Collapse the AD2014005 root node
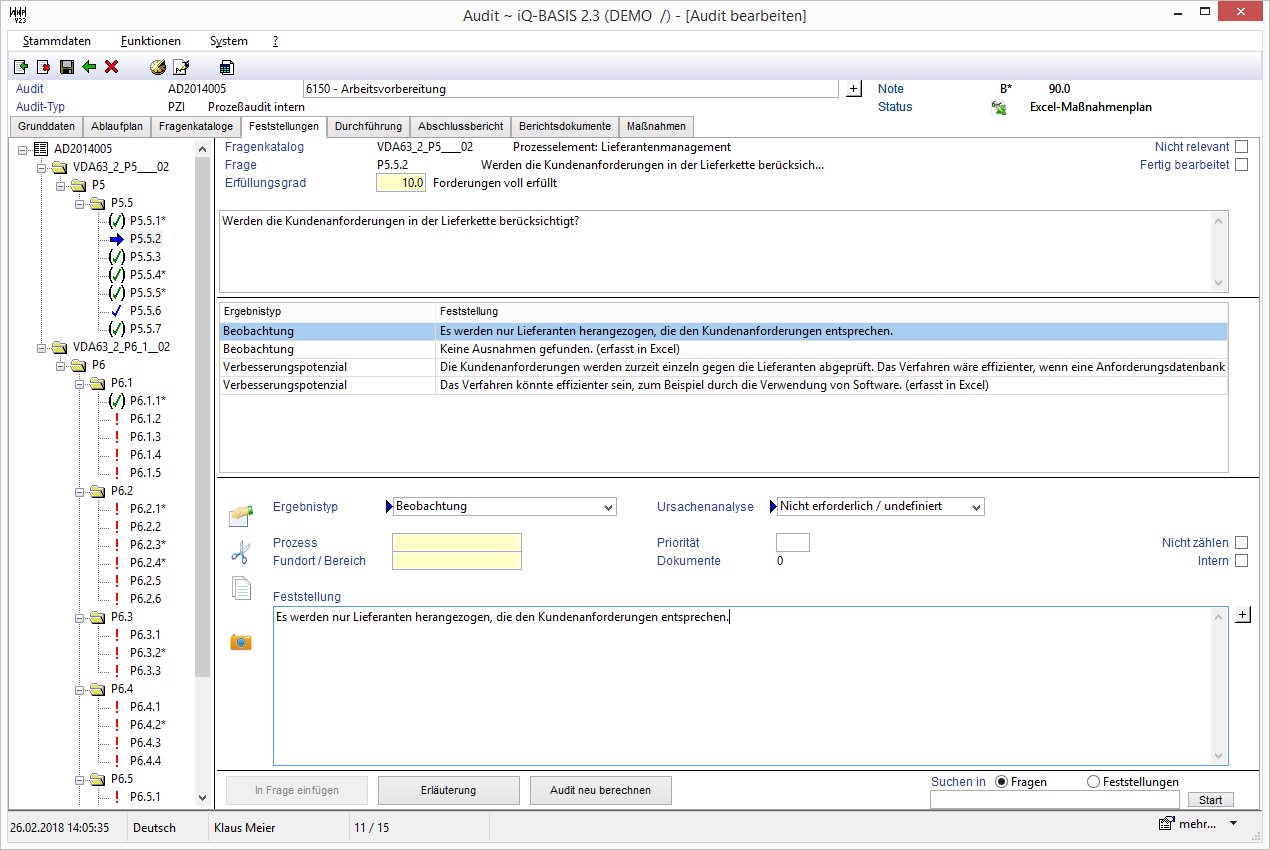This screenshot has width=1270, height=850. pyautogui.click(x=22, y=149)
